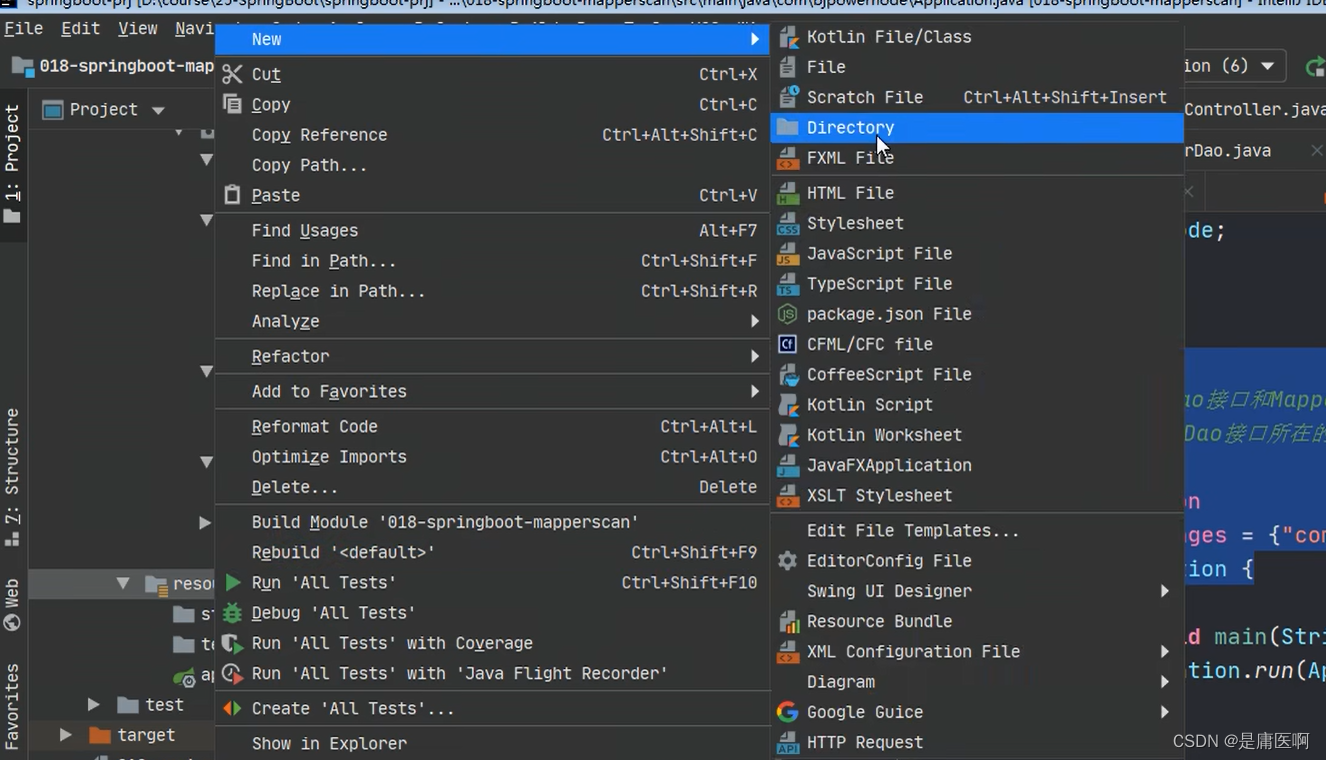Click the Google Guice icon
Screen dimensions: 1326x760
pyautogui.click(x=788, y=712)
